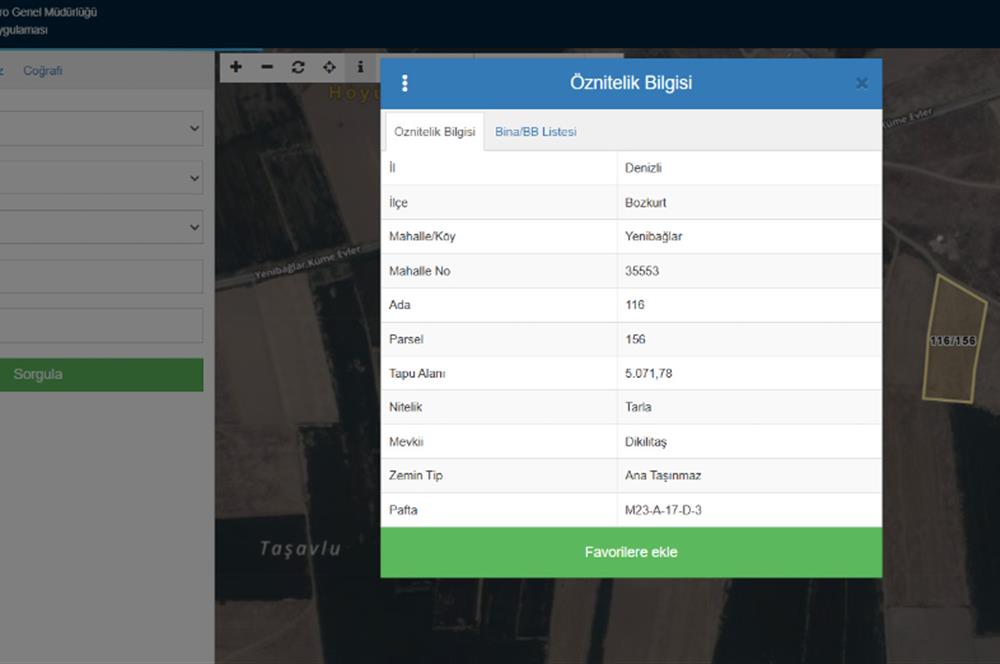Zoom in on the map with plus icon
This screenshot has width=1000, height=664.
(236, 67)
